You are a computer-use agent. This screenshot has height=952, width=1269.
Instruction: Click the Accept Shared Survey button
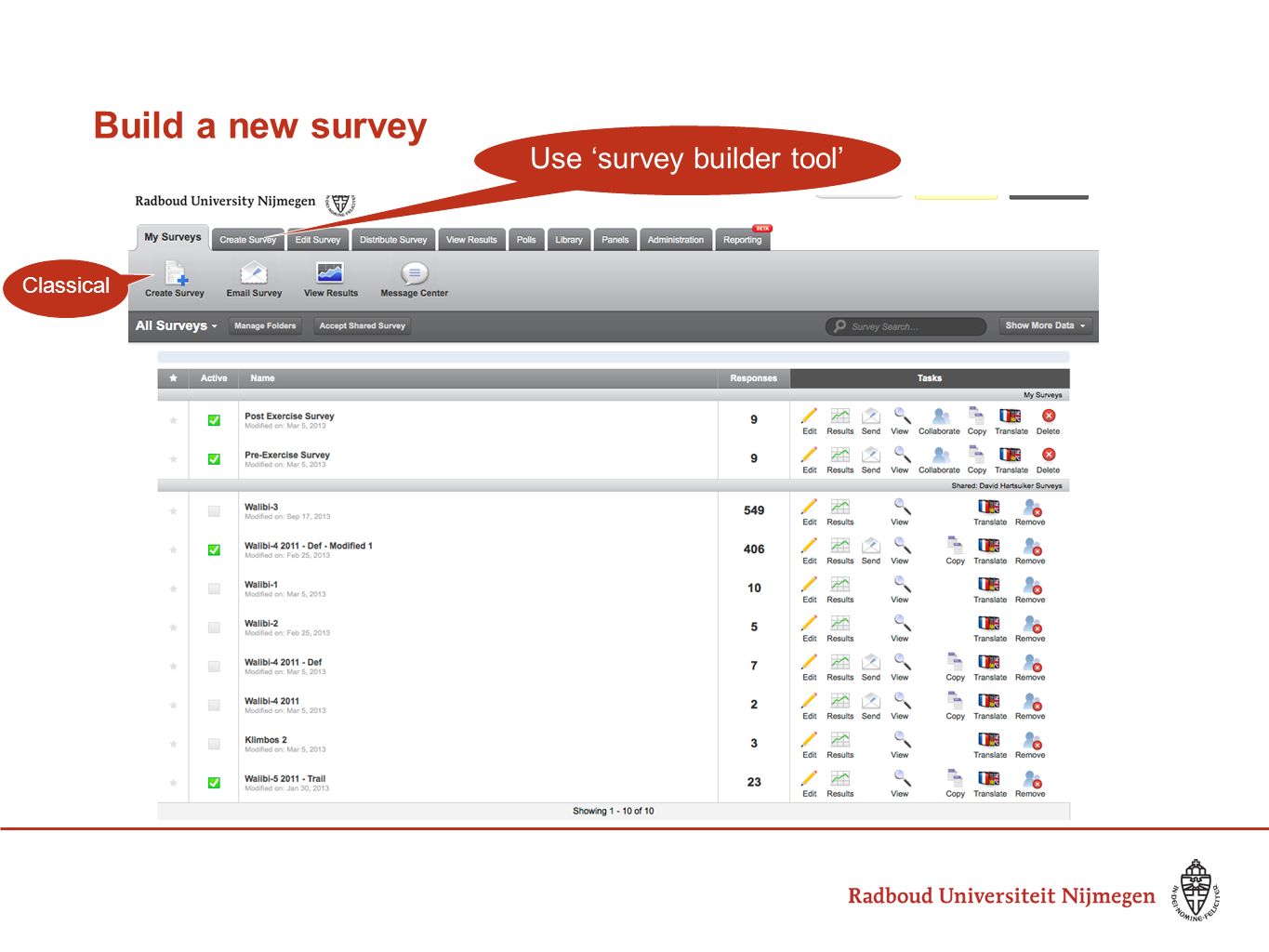click(x=363, y=325)
